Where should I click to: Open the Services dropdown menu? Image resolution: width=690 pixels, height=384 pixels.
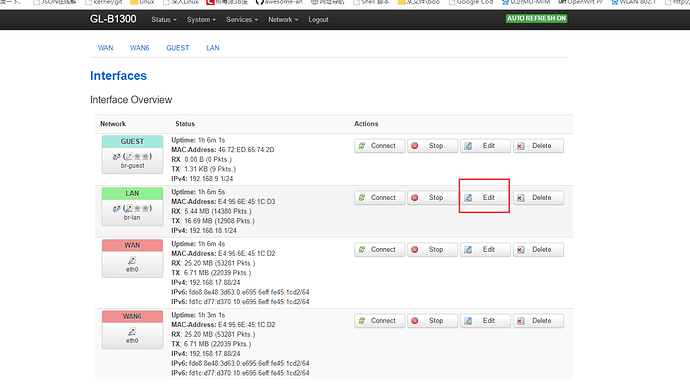point(242,20)
